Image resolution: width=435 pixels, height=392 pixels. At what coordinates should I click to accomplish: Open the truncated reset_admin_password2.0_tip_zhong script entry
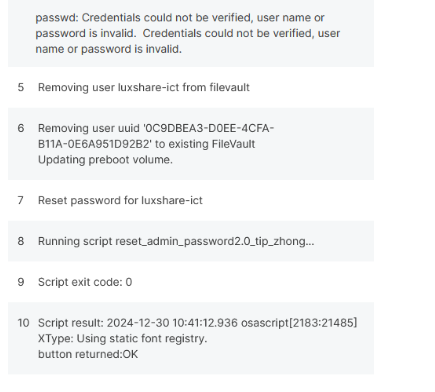[176, 241]
